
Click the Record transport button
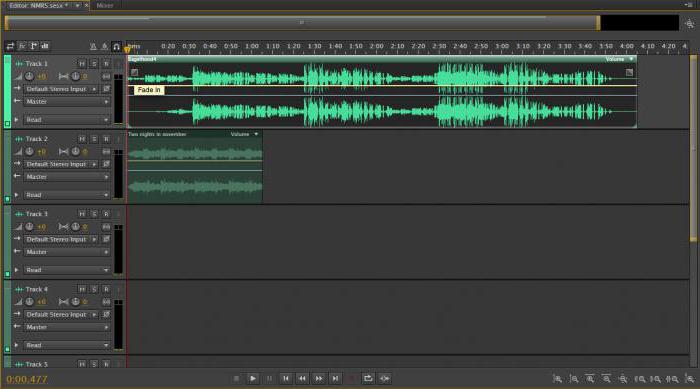tap(351, 379)
